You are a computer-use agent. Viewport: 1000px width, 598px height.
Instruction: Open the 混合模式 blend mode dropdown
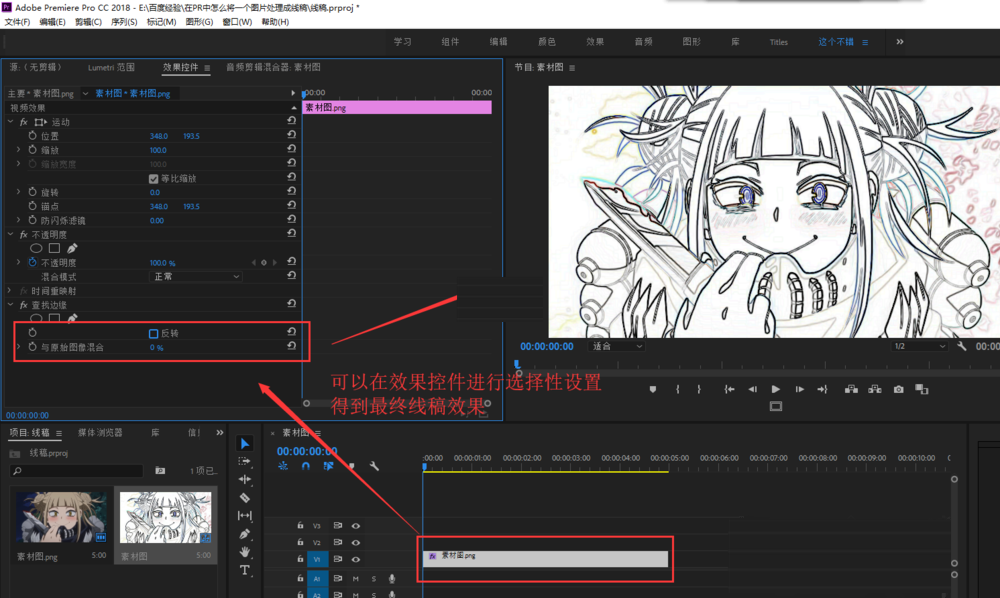point(196,276)
